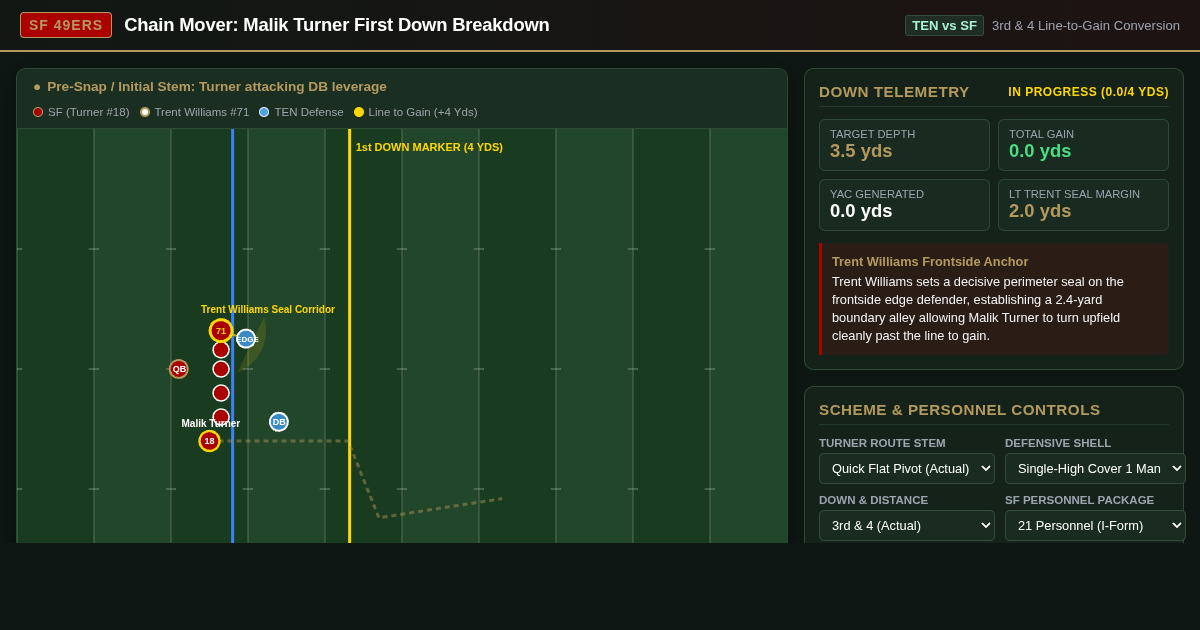Open the Down & Distance dropdown
This screenshot has width=1200, height=630.
click(907, 526)
